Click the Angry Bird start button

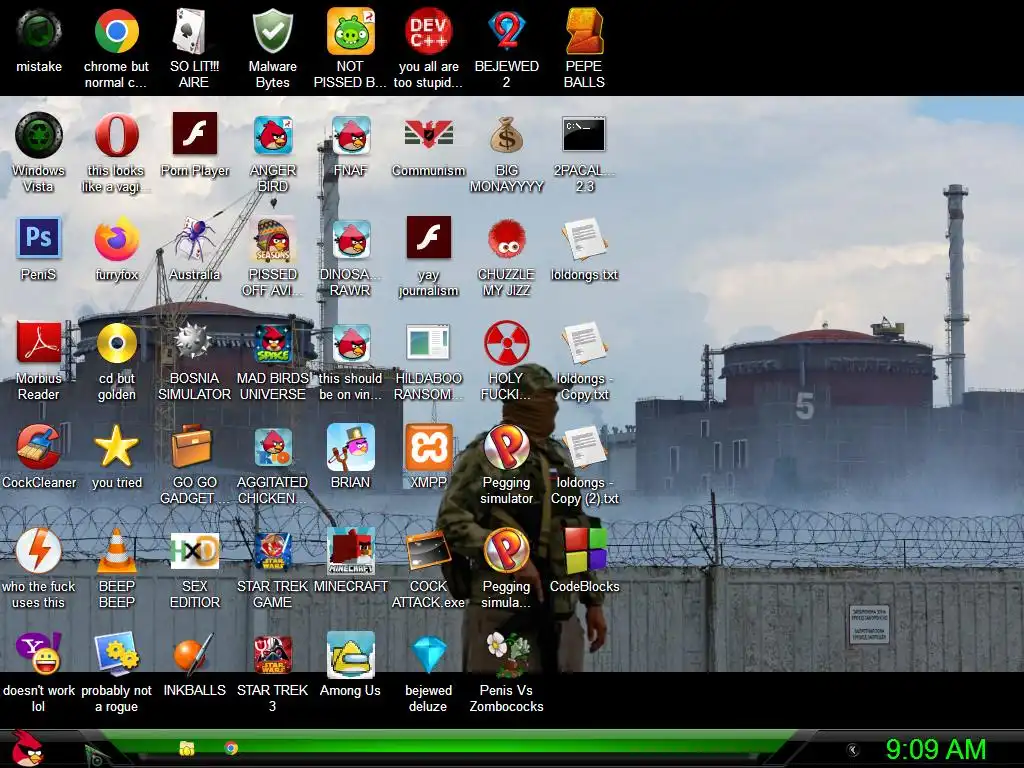[x=27, y=748]
